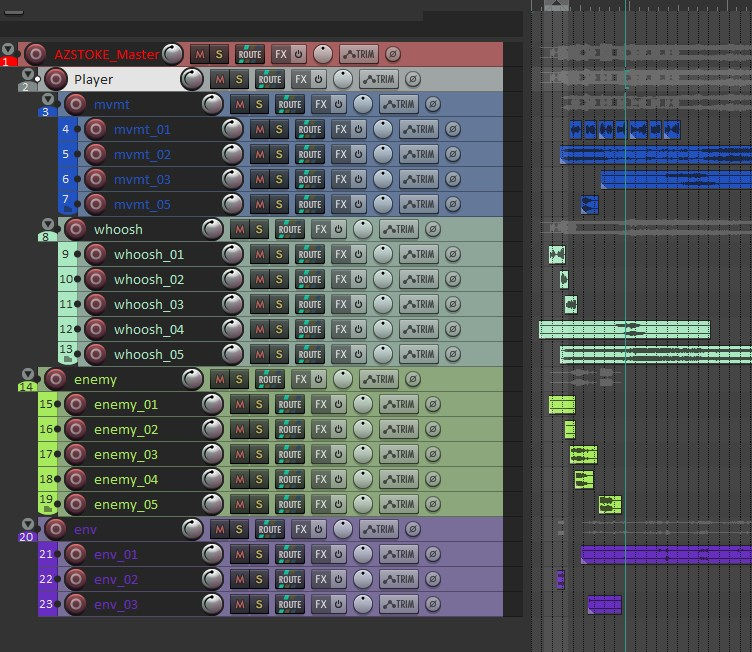Image resolution: width=752 pixels, height=652 pixels.
Task: Arm record on mvmt_01 track
Action: [x=95, y=129]
